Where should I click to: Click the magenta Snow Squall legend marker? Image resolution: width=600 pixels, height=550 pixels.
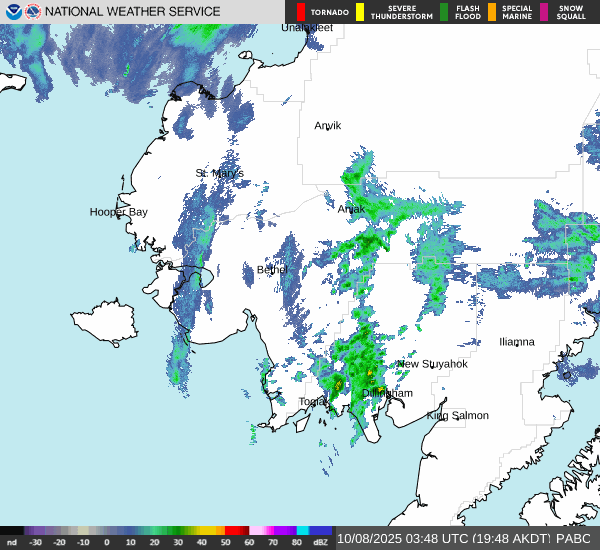[x=544, y=12]
